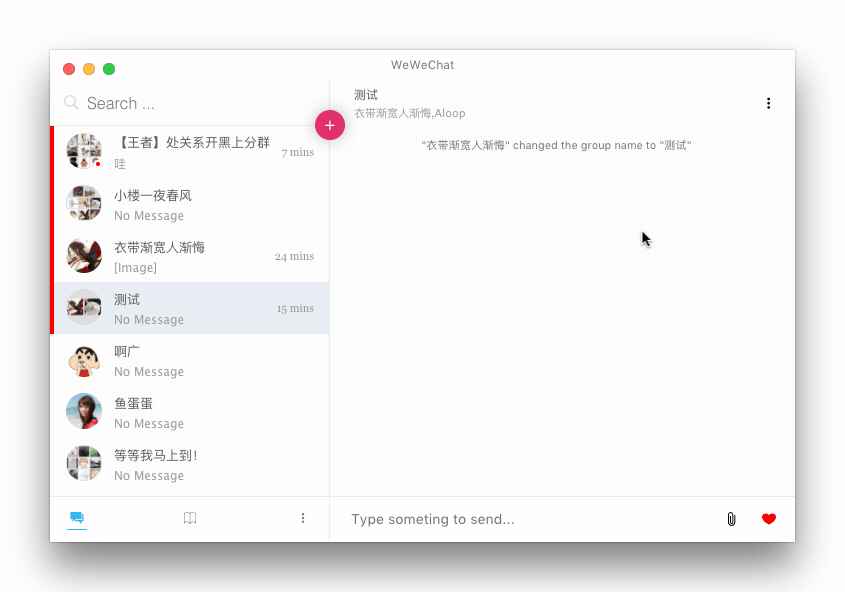Viewport: 845px width, 592px height.
Task: Click the red heart emoji icon
Action: [768, 519]
